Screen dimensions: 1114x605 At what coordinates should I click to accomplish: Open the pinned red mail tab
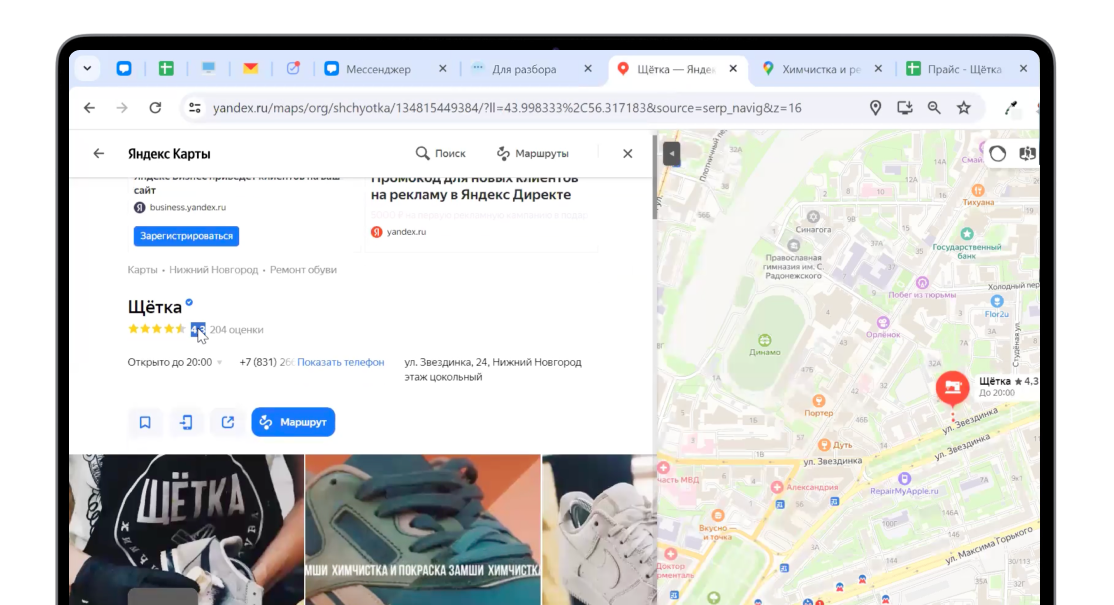[250, 69]
